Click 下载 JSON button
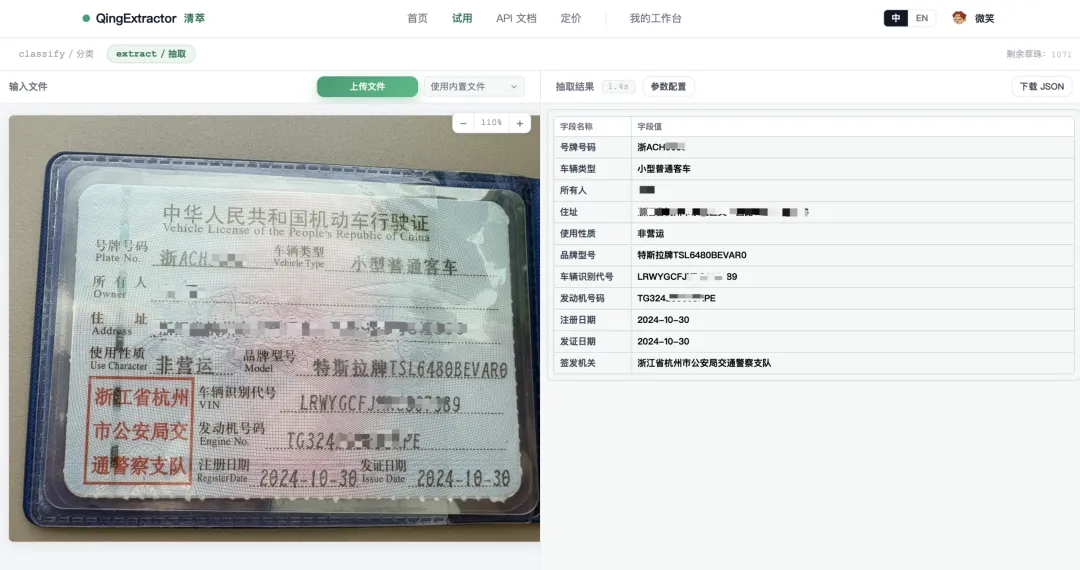Image resolution: width=1080 pixels, height=570 pixels. (x=1041, y=87)
